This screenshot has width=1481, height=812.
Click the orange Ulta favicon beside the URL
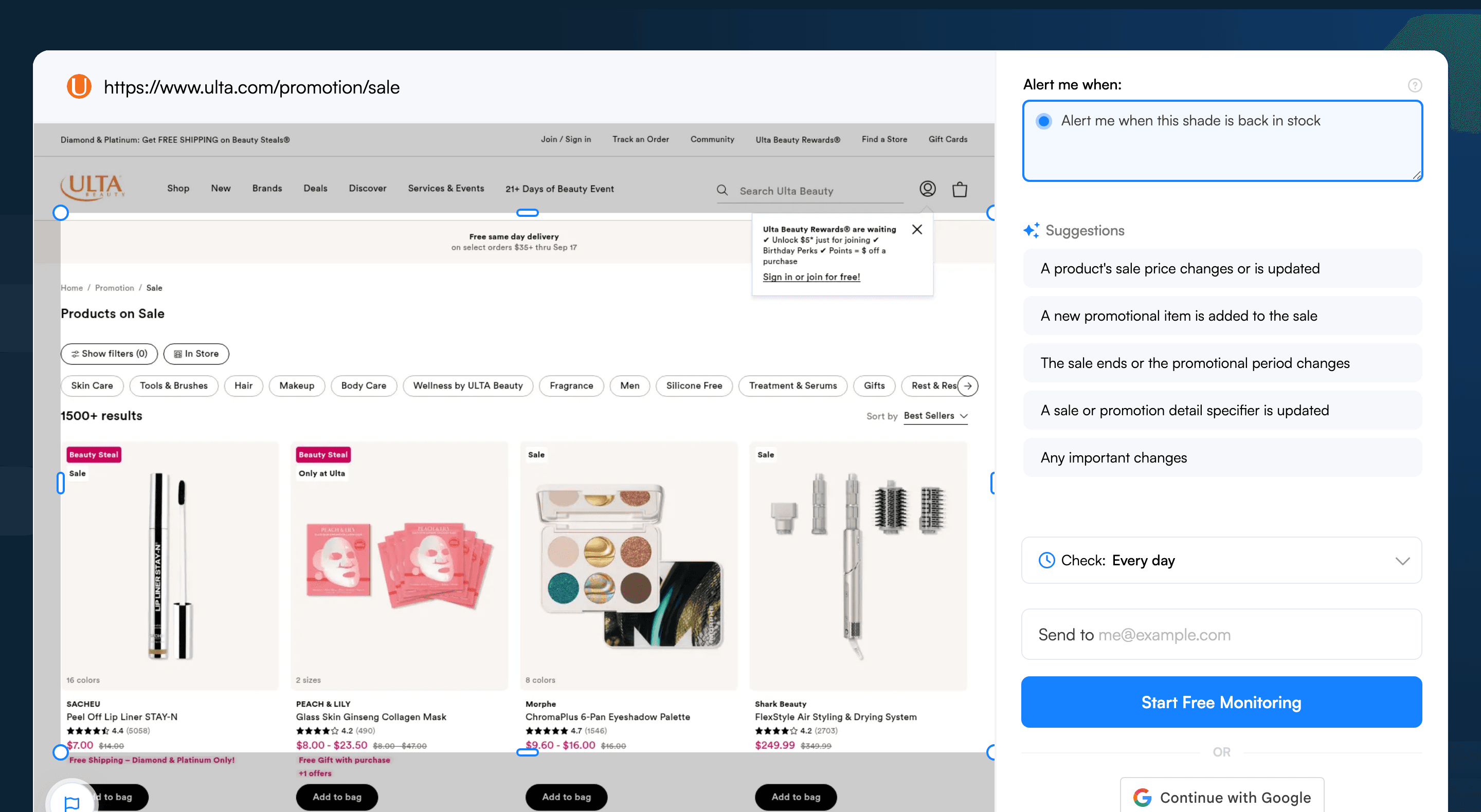point(79,87)
